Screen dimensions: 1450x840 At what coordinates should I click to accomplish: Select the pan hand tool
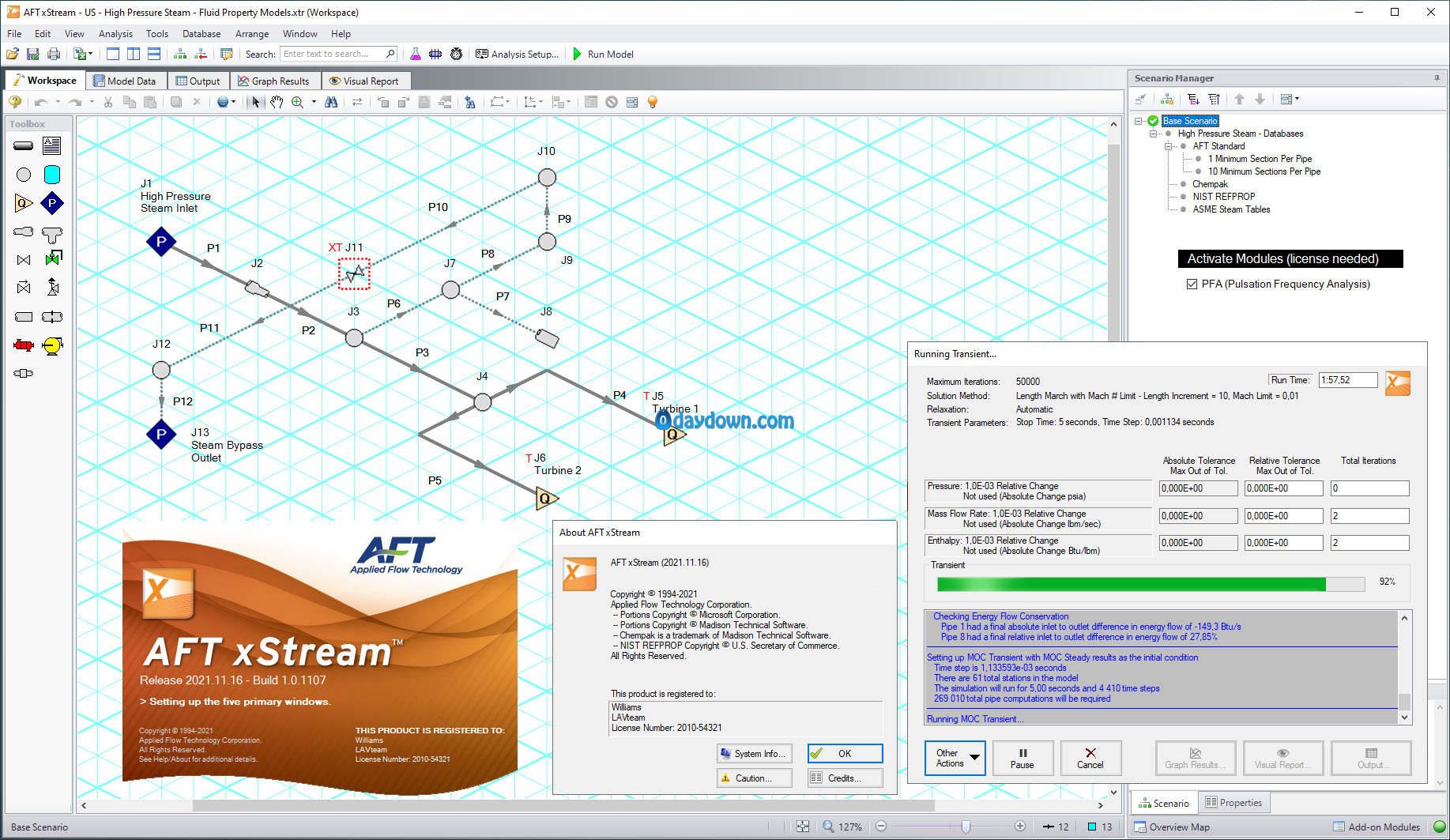pos(276,102)
